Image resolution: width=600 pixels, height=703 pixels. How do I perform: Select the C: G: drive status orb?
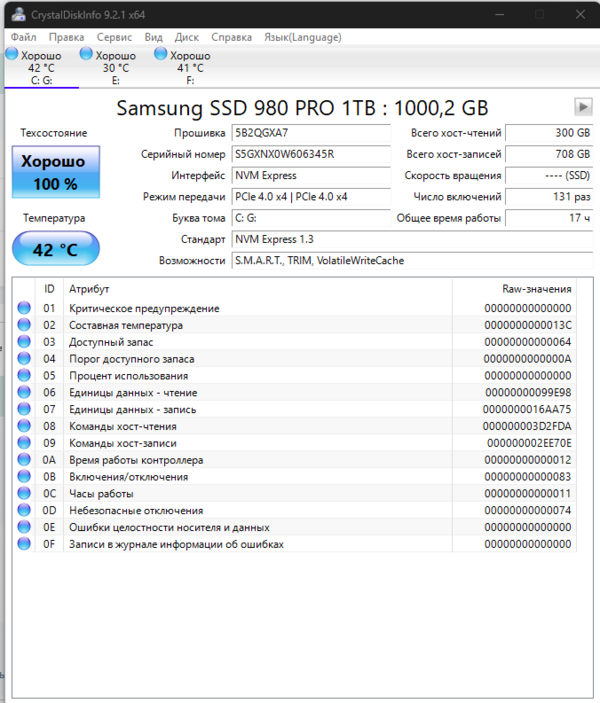pos(12,54)
